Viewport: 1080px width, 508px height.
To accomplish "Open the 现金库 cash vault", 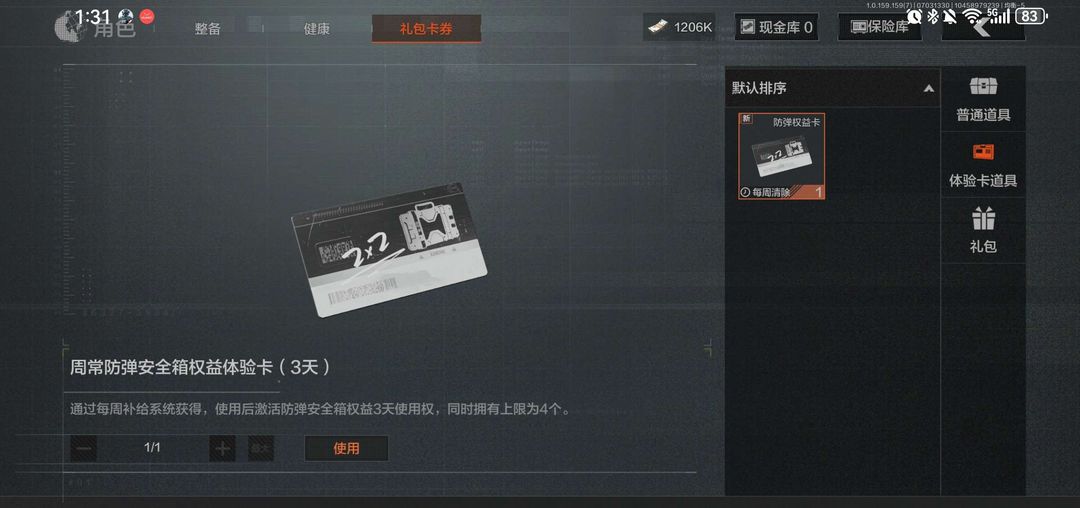I will pyautogui.click(x=776, y=28).
